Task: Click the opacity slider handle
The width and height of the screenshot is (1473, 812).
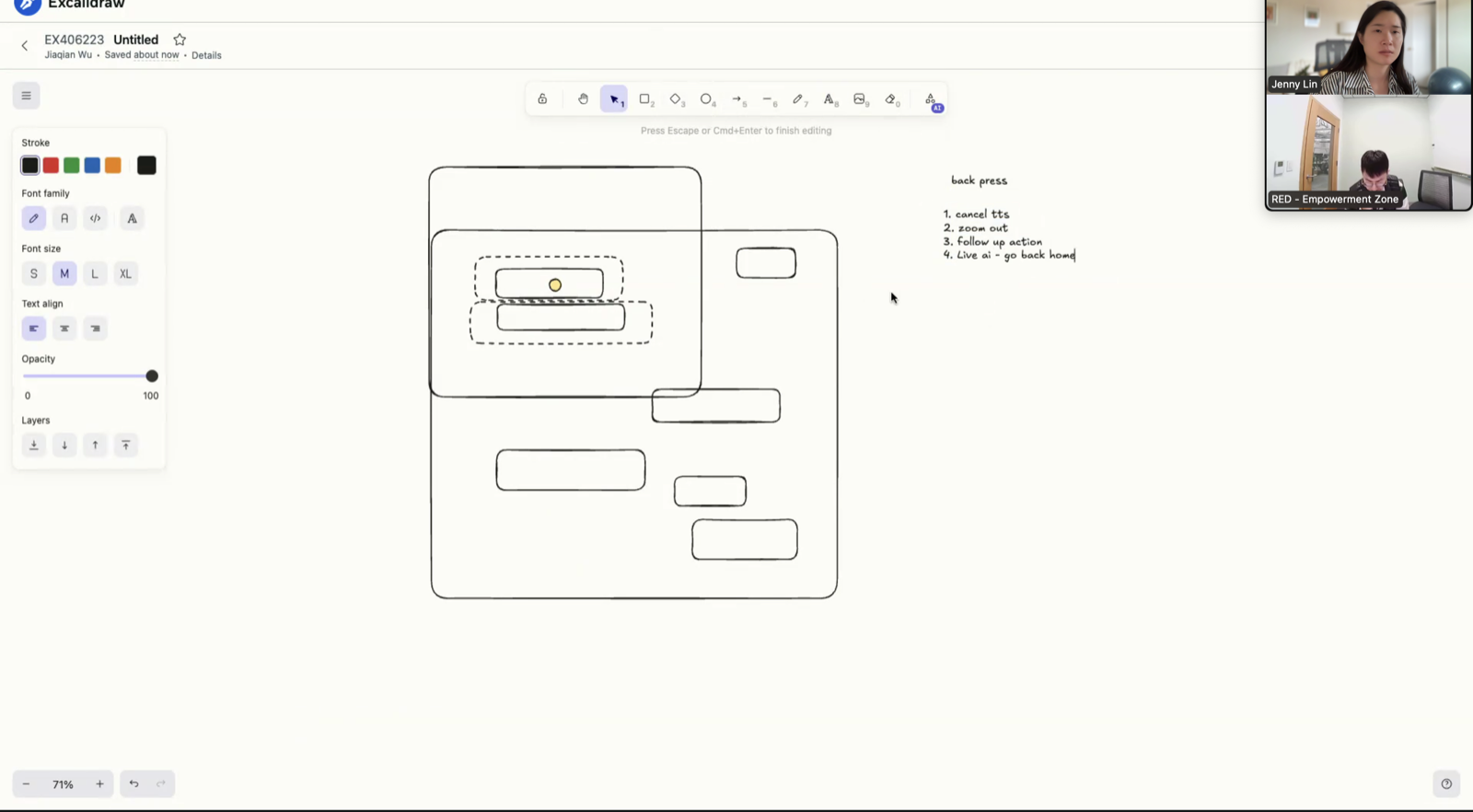Action: point(152,377)
